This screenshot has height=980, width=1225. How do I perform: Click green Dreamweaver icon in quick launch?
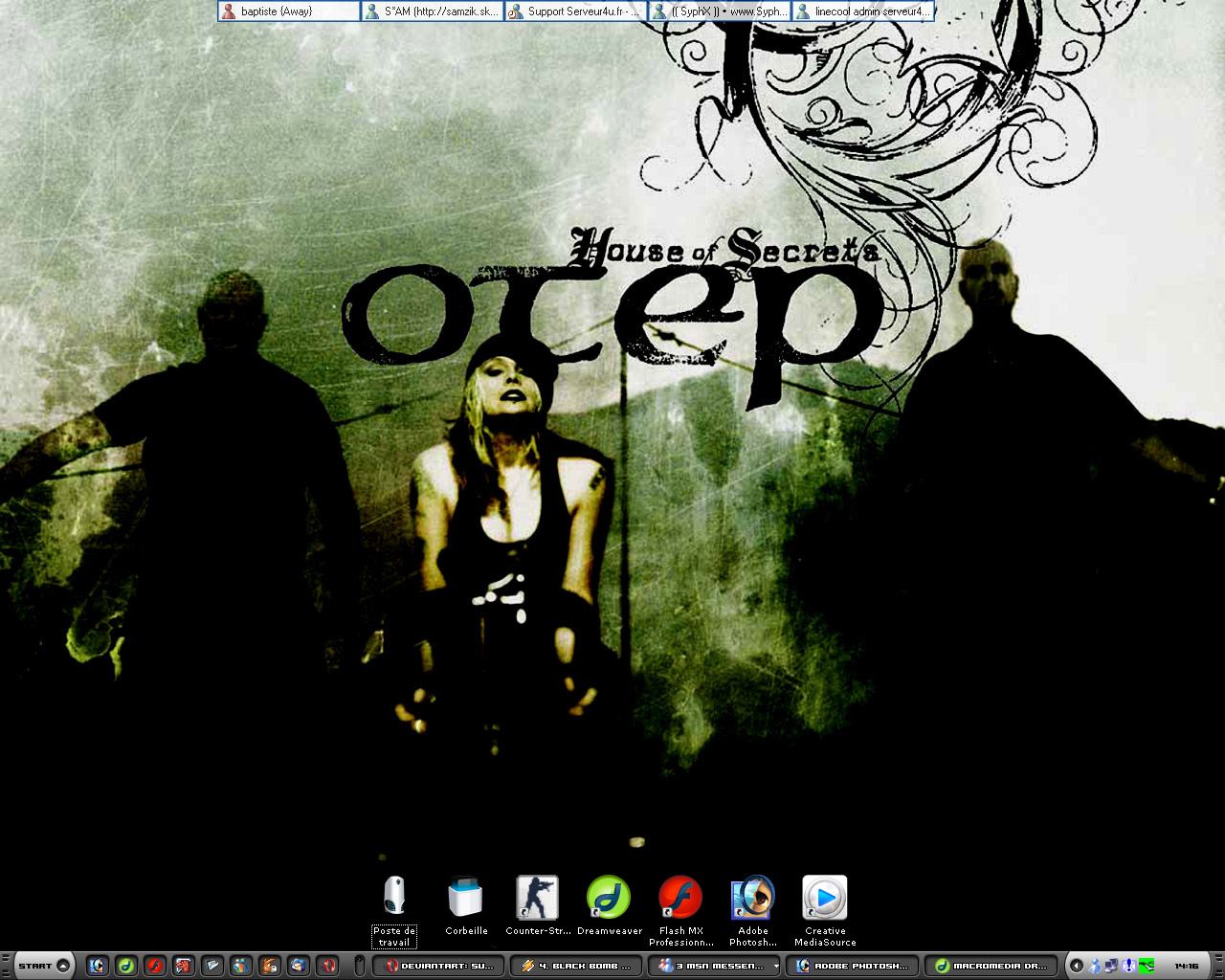[126, 966]
